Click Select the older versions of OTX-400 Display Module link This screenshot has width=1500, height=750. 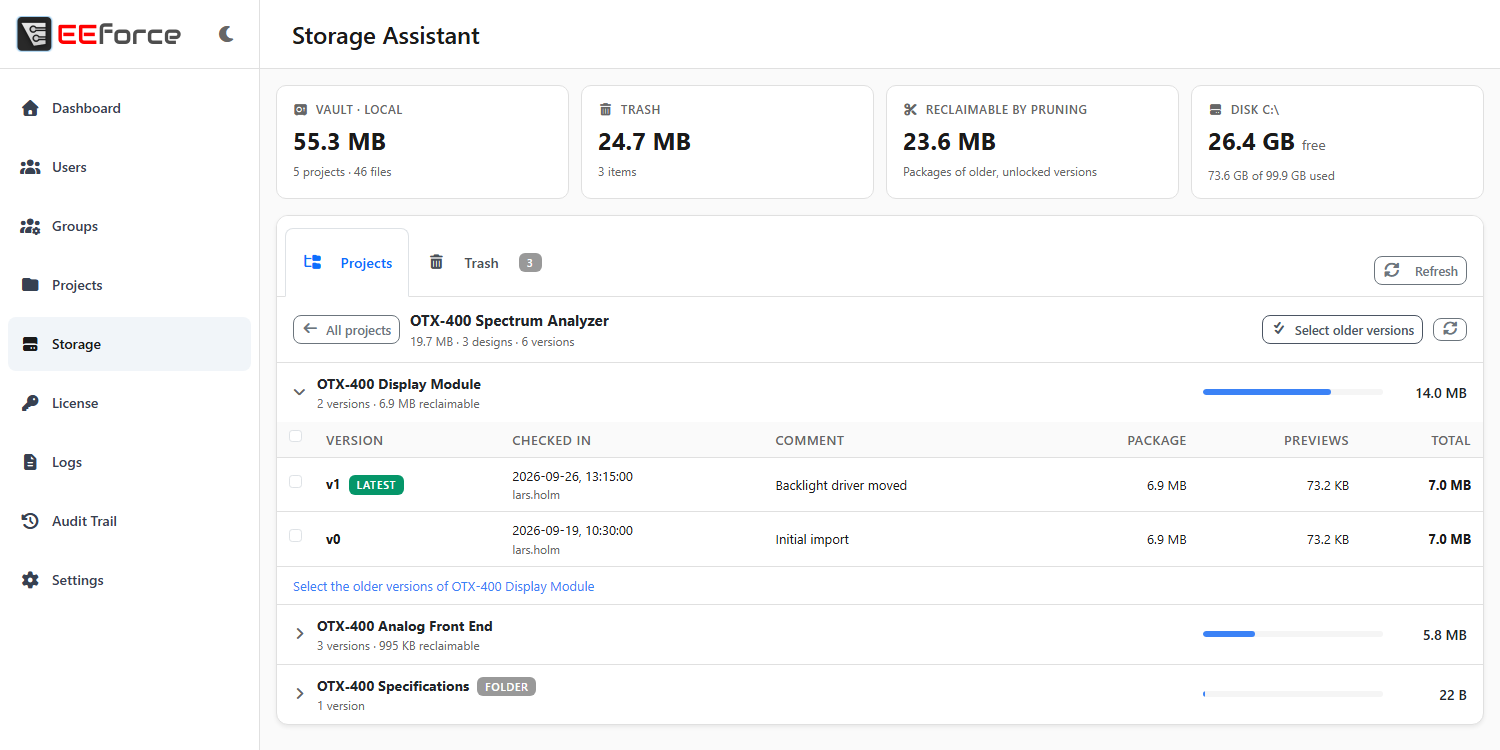[444, 586]
